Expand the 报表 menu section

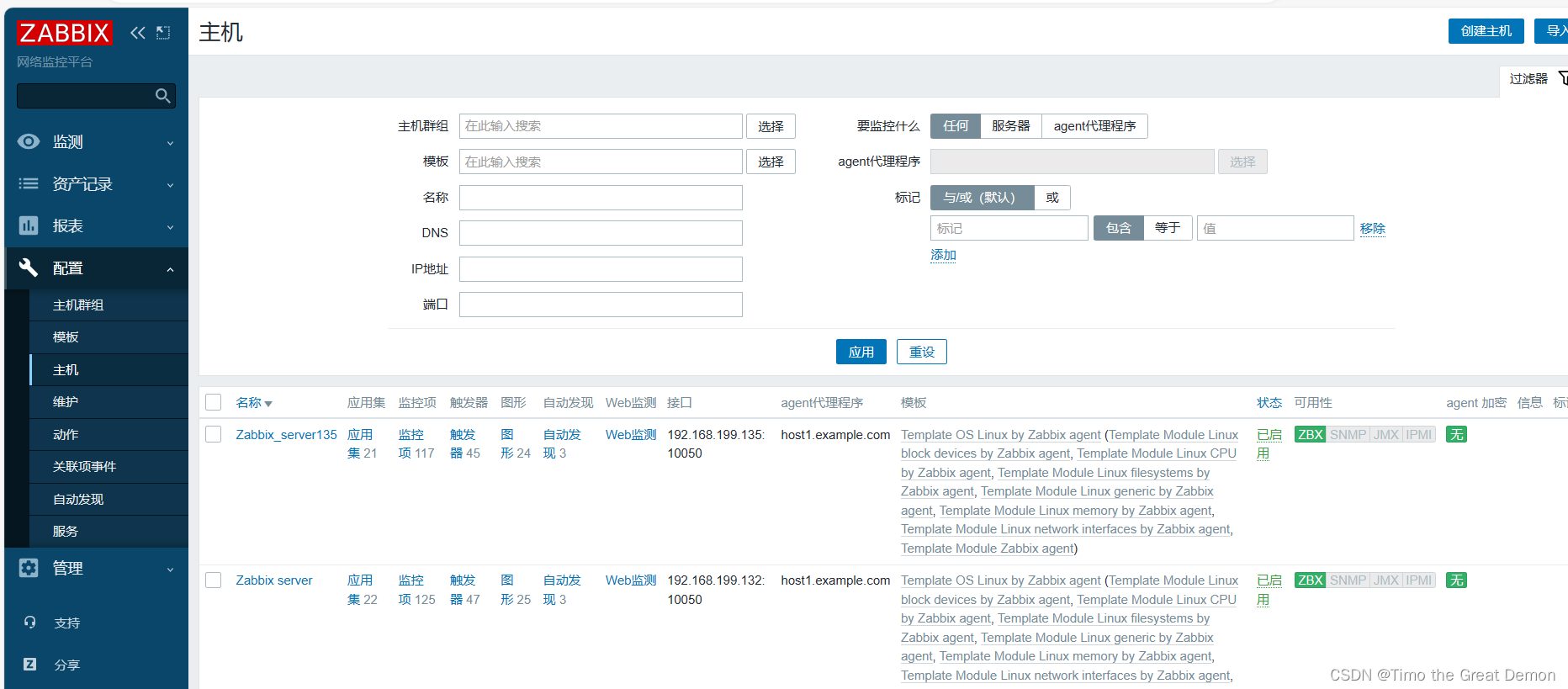tap(96, 226)
